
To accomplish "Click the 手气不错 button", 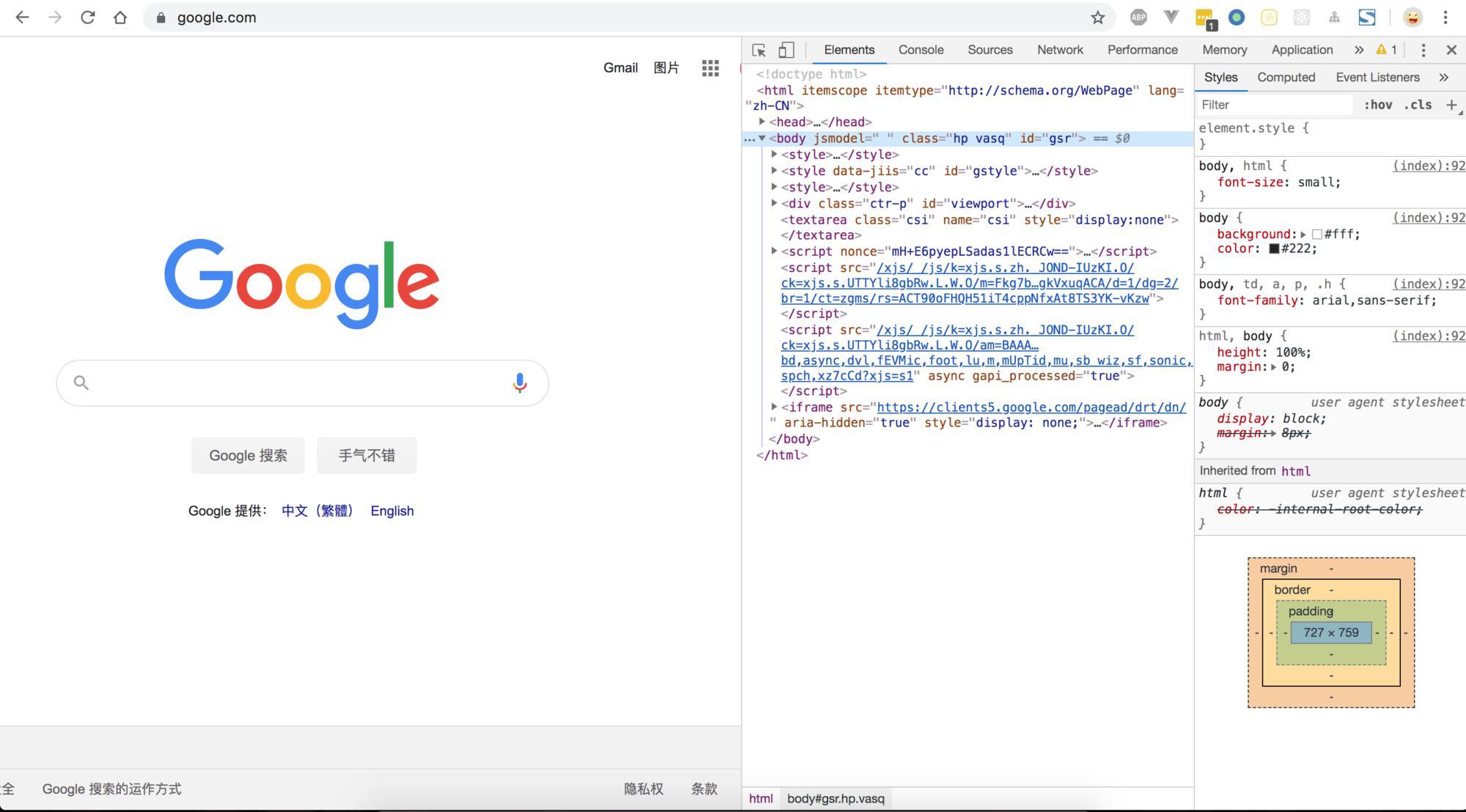I will coord(366,455).
